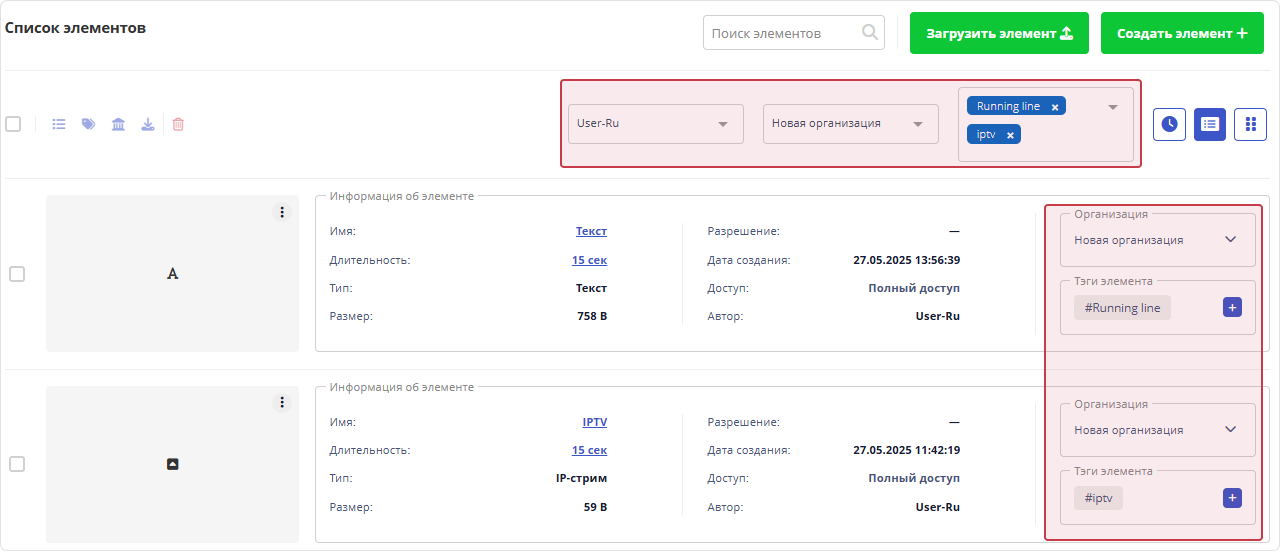
Task: Click the tags icon in bulk actions toolbar
Action: (89, 125)
